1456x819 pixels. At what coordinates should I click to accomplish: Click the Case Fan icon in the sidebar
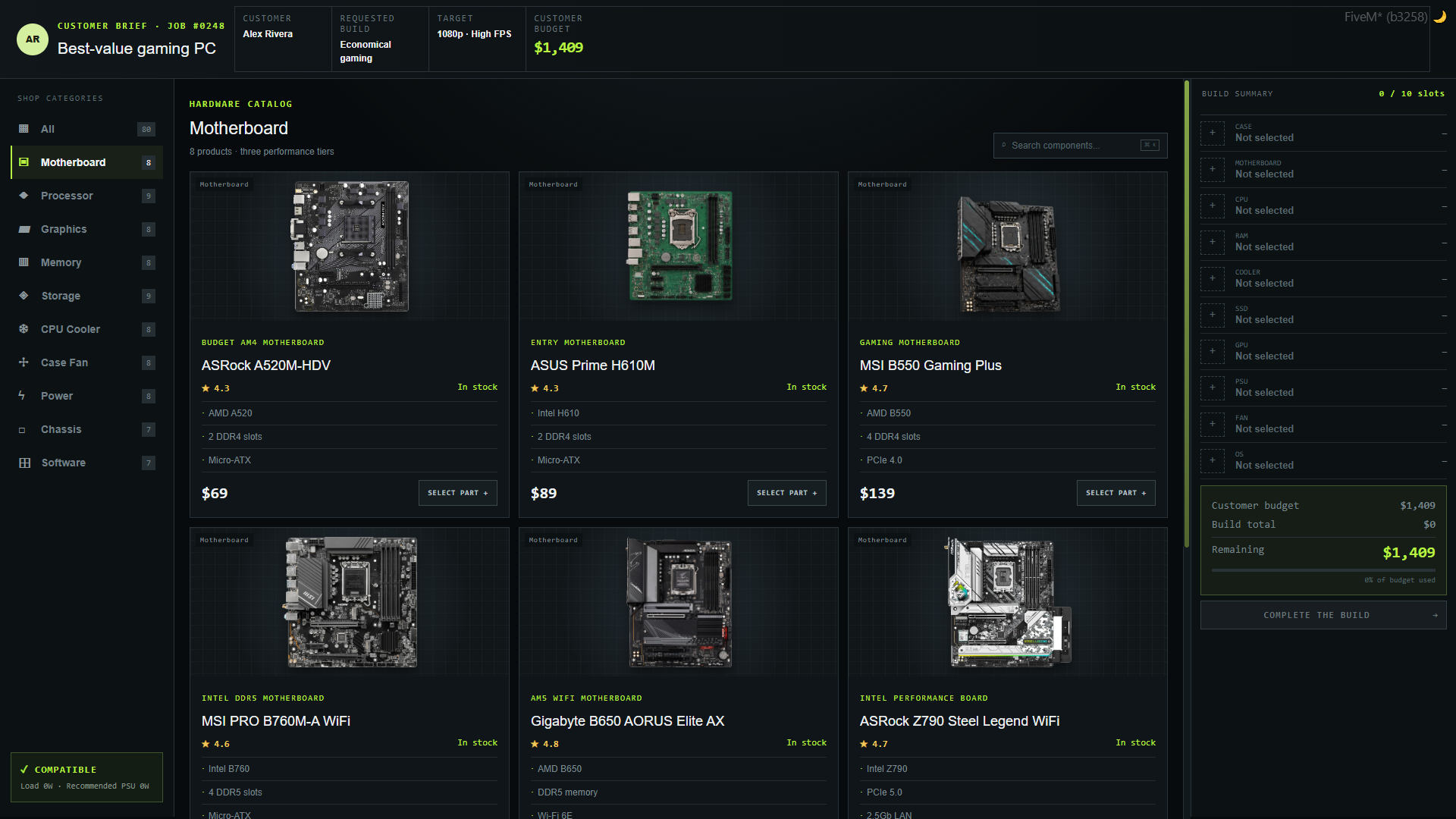(24, 362)
